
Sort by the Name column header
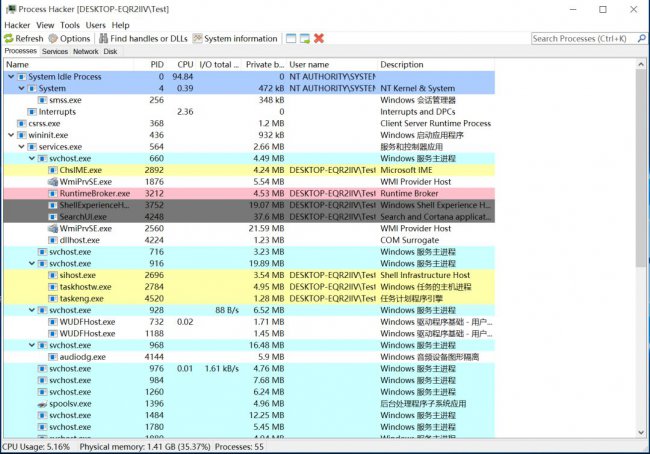click(x=68, y=65)
